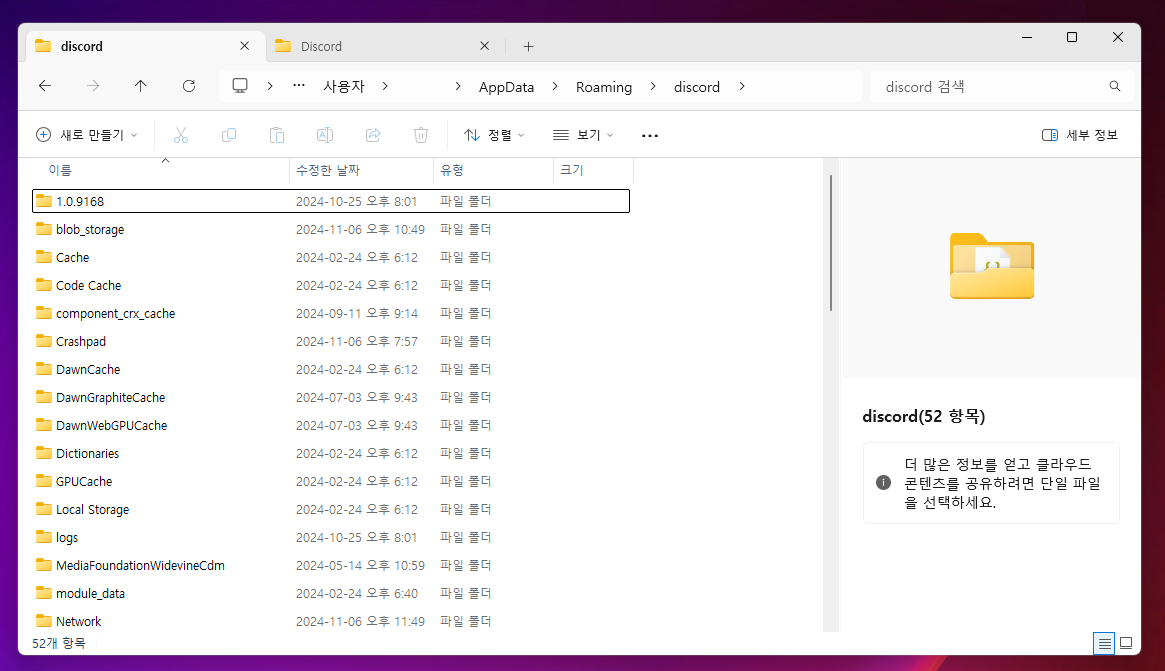This screenshot has width=1165, height=671.
Task: Expand chevron after discord in breadcrumb
Action: pyautogui.click(x=741, y=86)
